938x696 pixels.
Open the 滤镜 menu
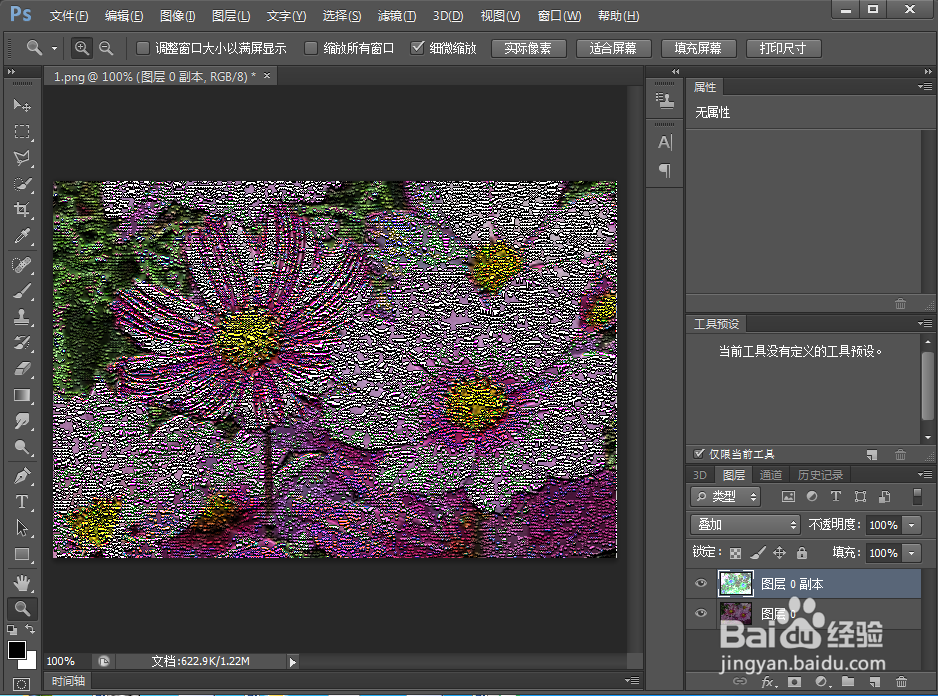pos(397,16)
